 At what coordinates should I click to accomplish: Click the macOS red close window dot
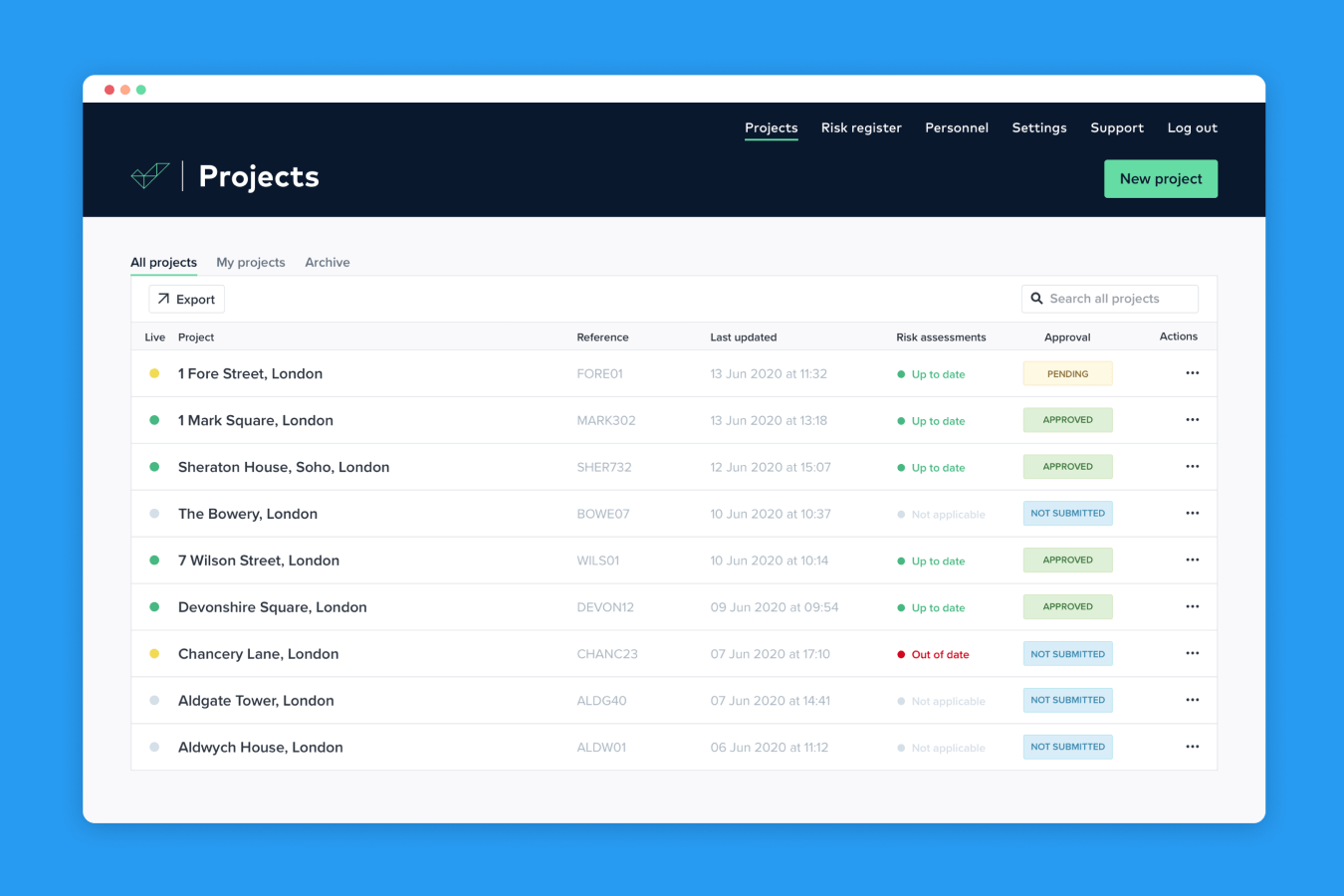110,90
